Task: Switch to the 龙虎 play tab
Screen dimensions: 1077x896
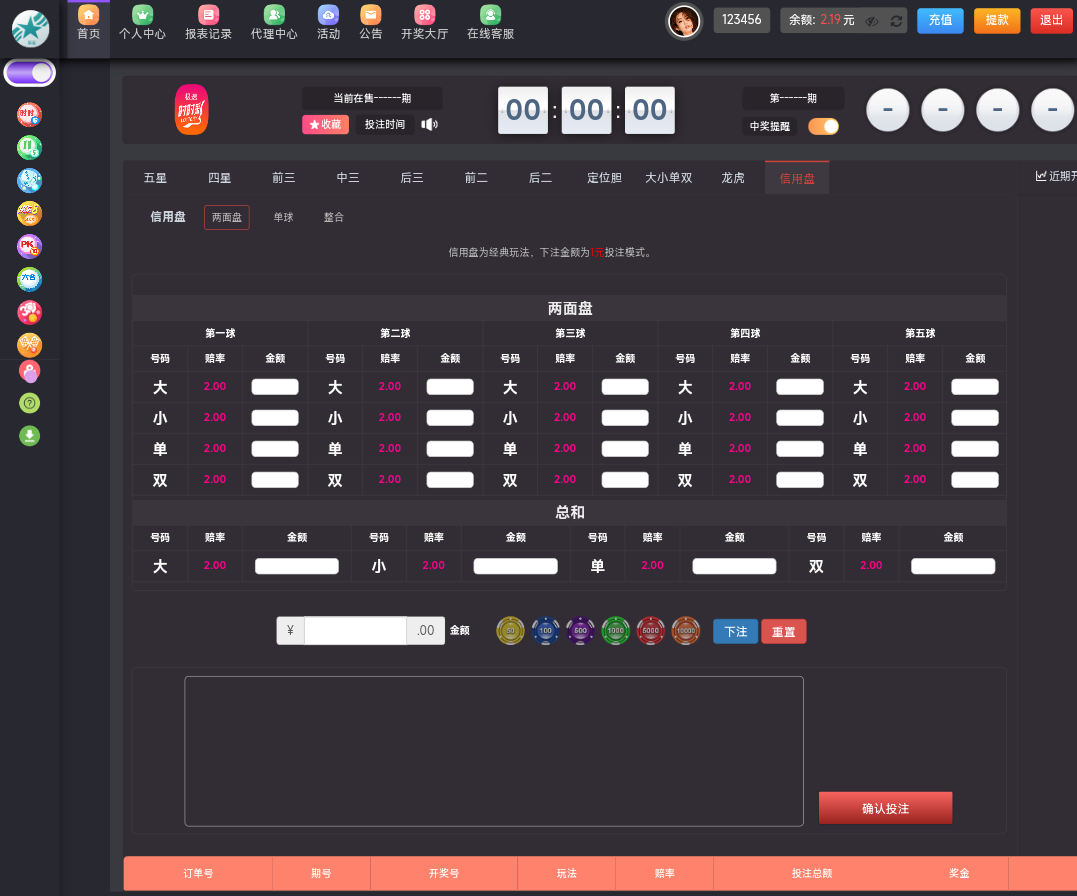Action: pos(733,178)
